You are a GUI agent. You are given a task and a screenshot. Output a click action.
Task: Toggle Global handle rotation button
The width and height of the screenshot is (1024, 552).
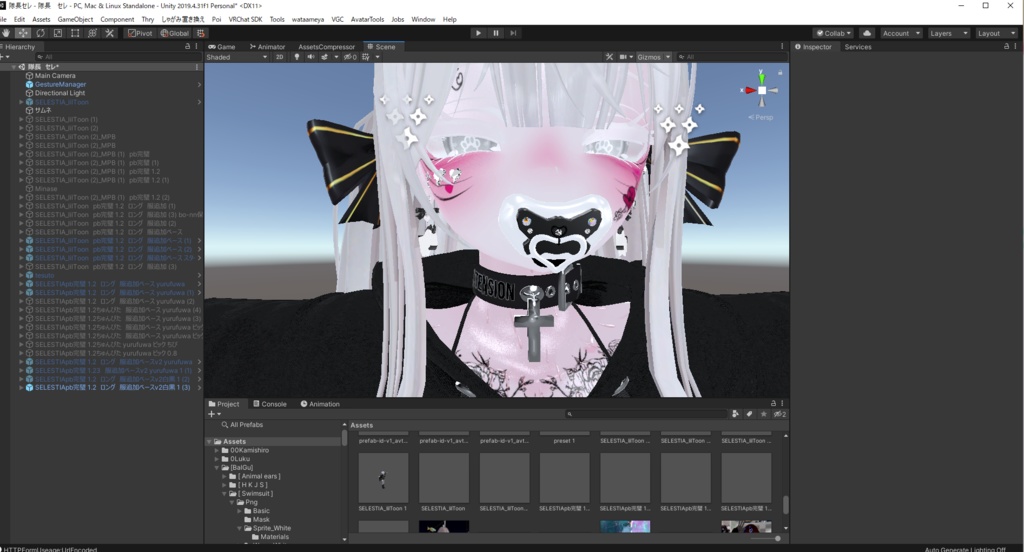(174, 33)
